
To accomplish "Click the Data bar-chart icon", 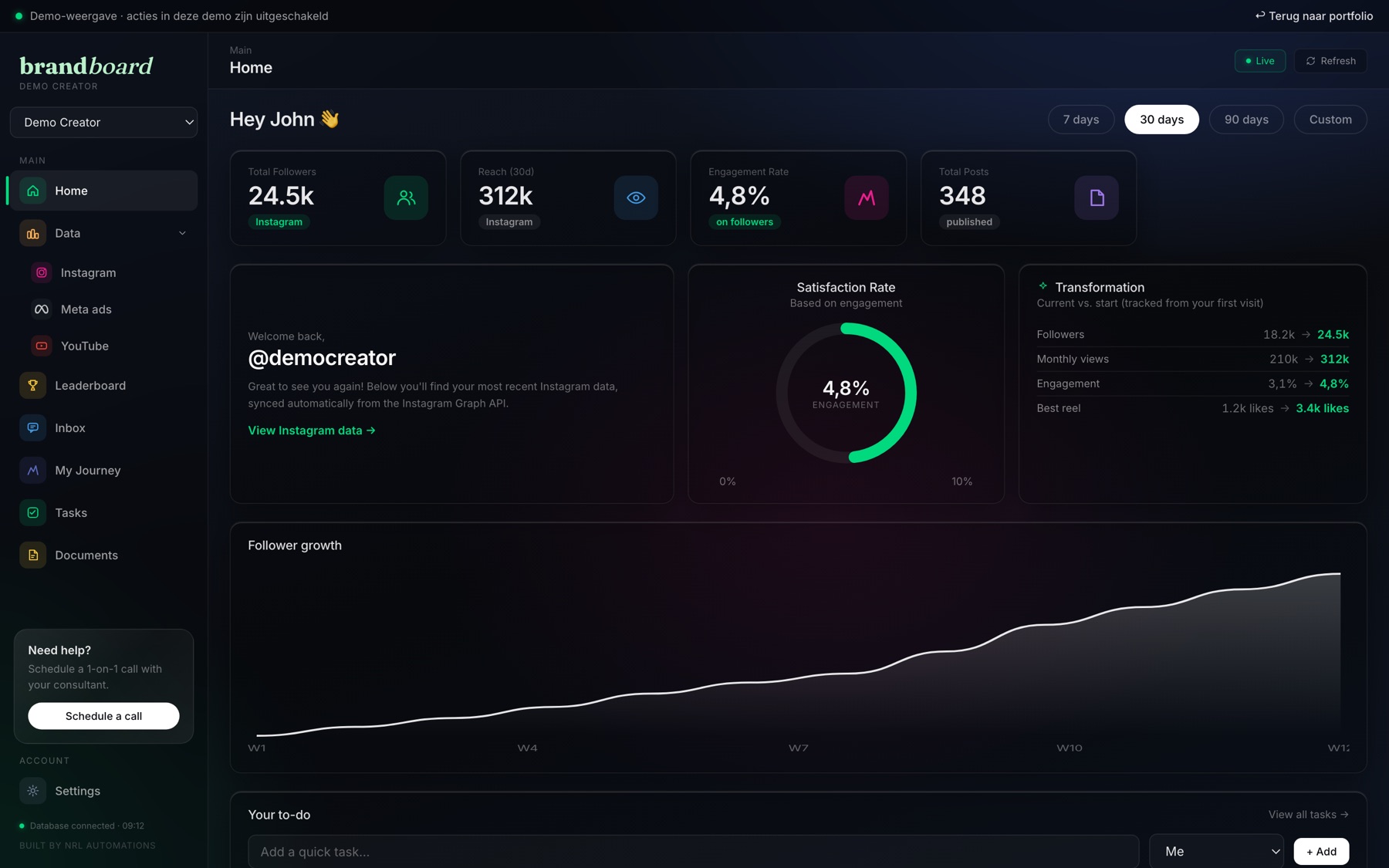I will tap(33, 233).
